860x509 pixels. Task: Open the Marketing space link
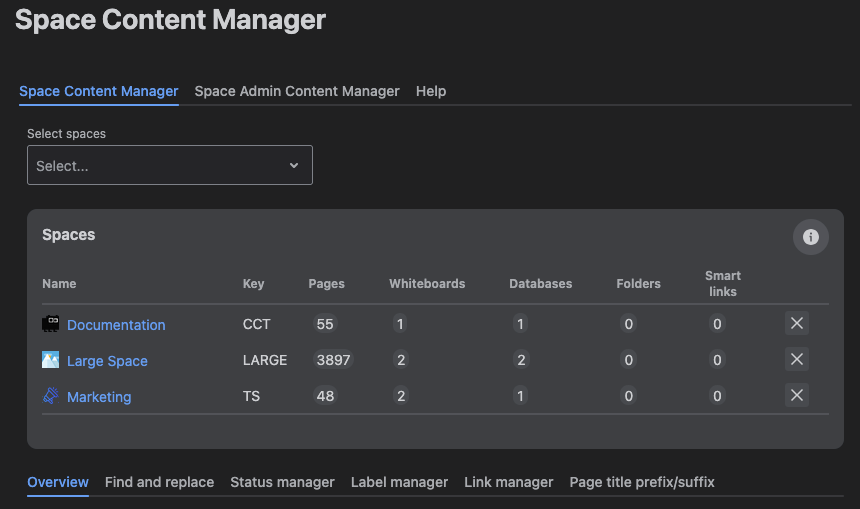[x=99, y=397]
